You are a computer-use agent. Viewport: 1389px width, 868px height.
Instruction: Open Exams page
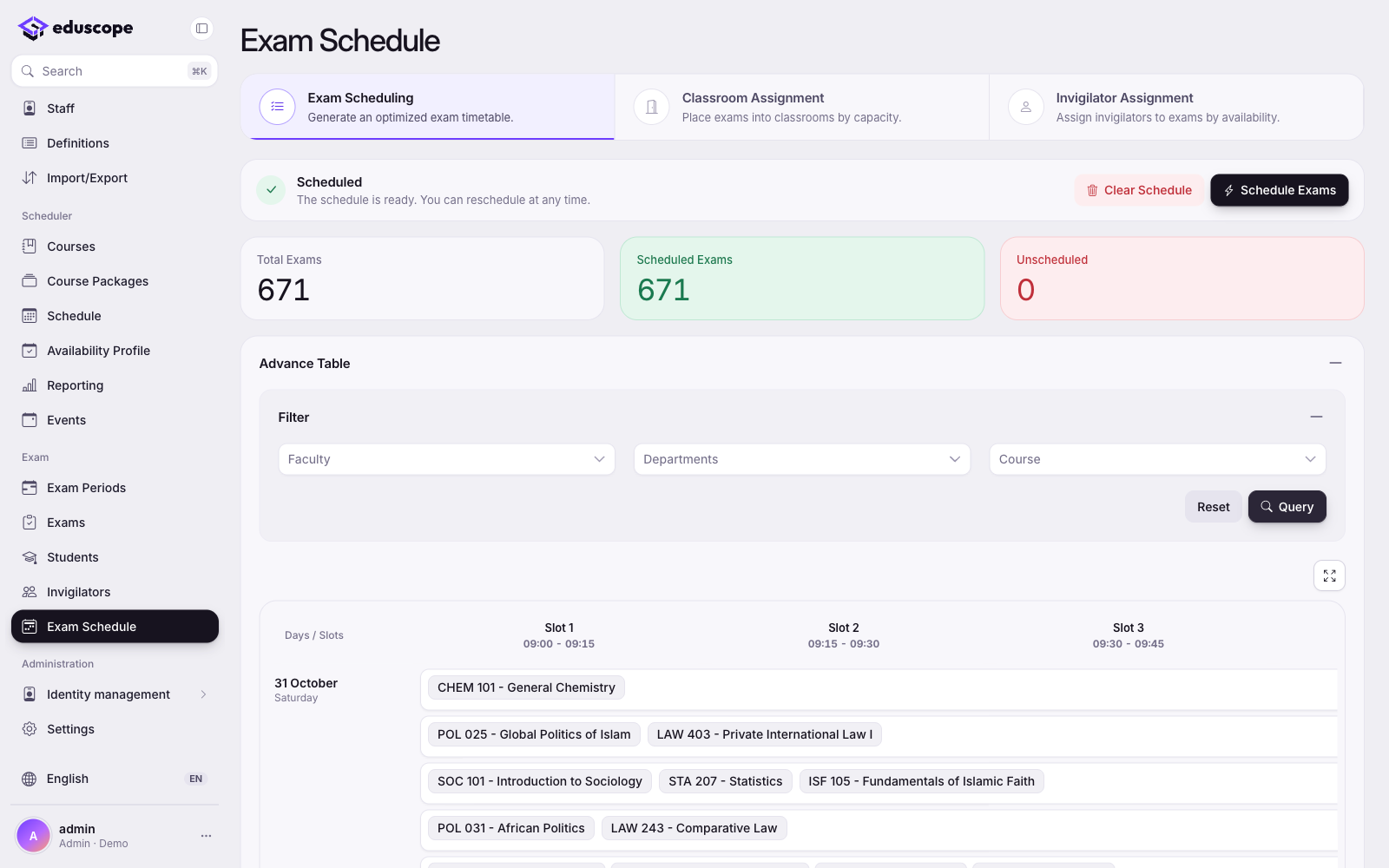point(115,523)
